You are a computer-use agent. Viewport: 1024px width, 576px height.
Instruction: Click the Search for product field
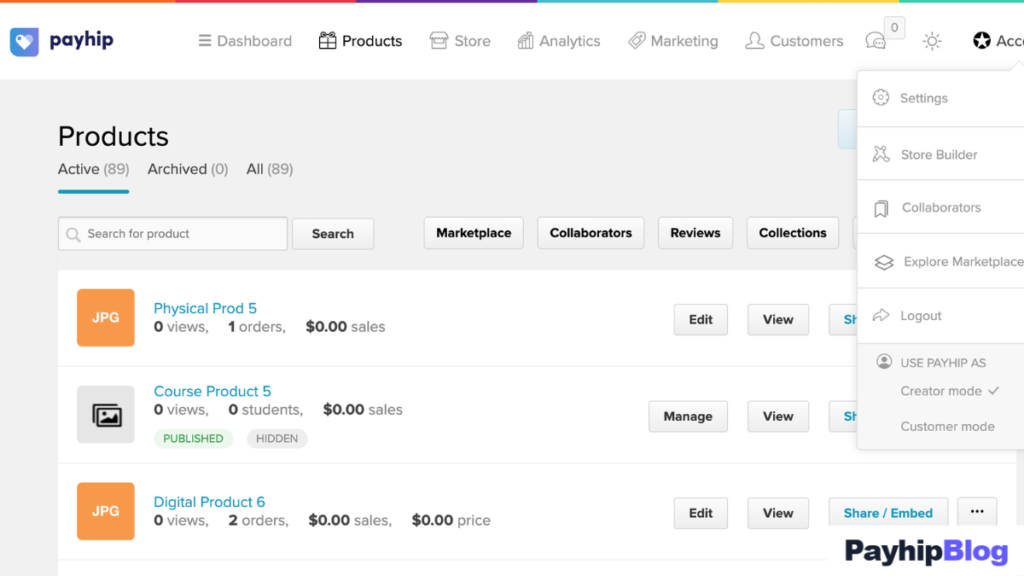[172, 234]
